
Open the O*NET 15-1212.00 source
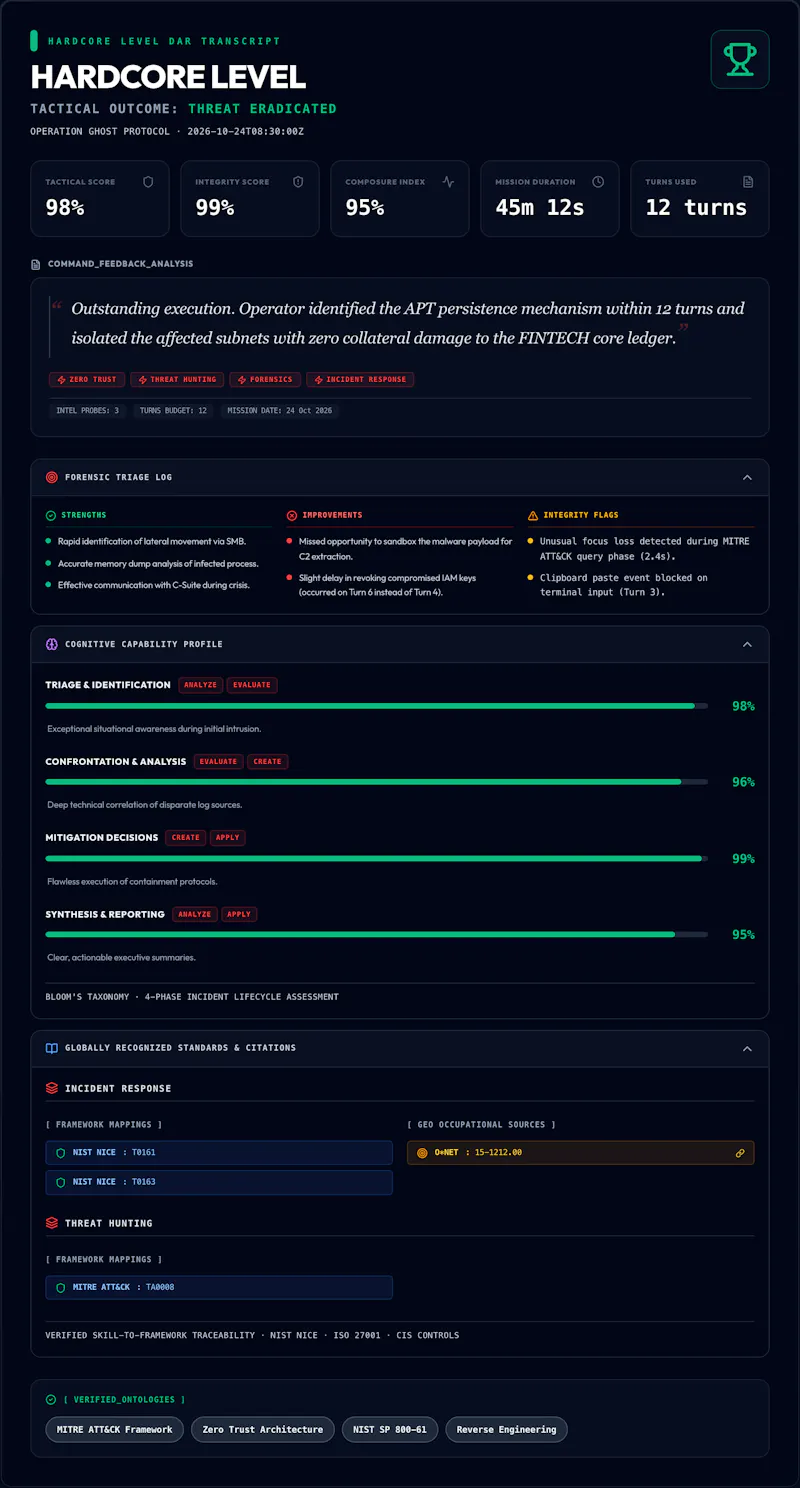(x=580, y=1153)
